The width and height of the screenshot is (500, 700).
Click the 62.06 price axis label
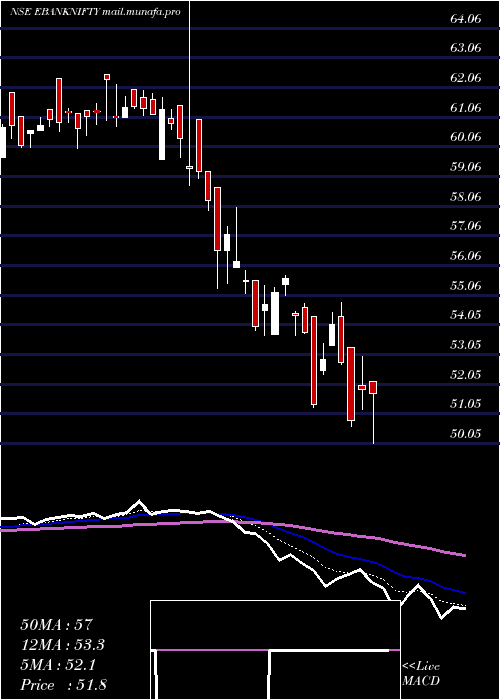click(467, 78)
